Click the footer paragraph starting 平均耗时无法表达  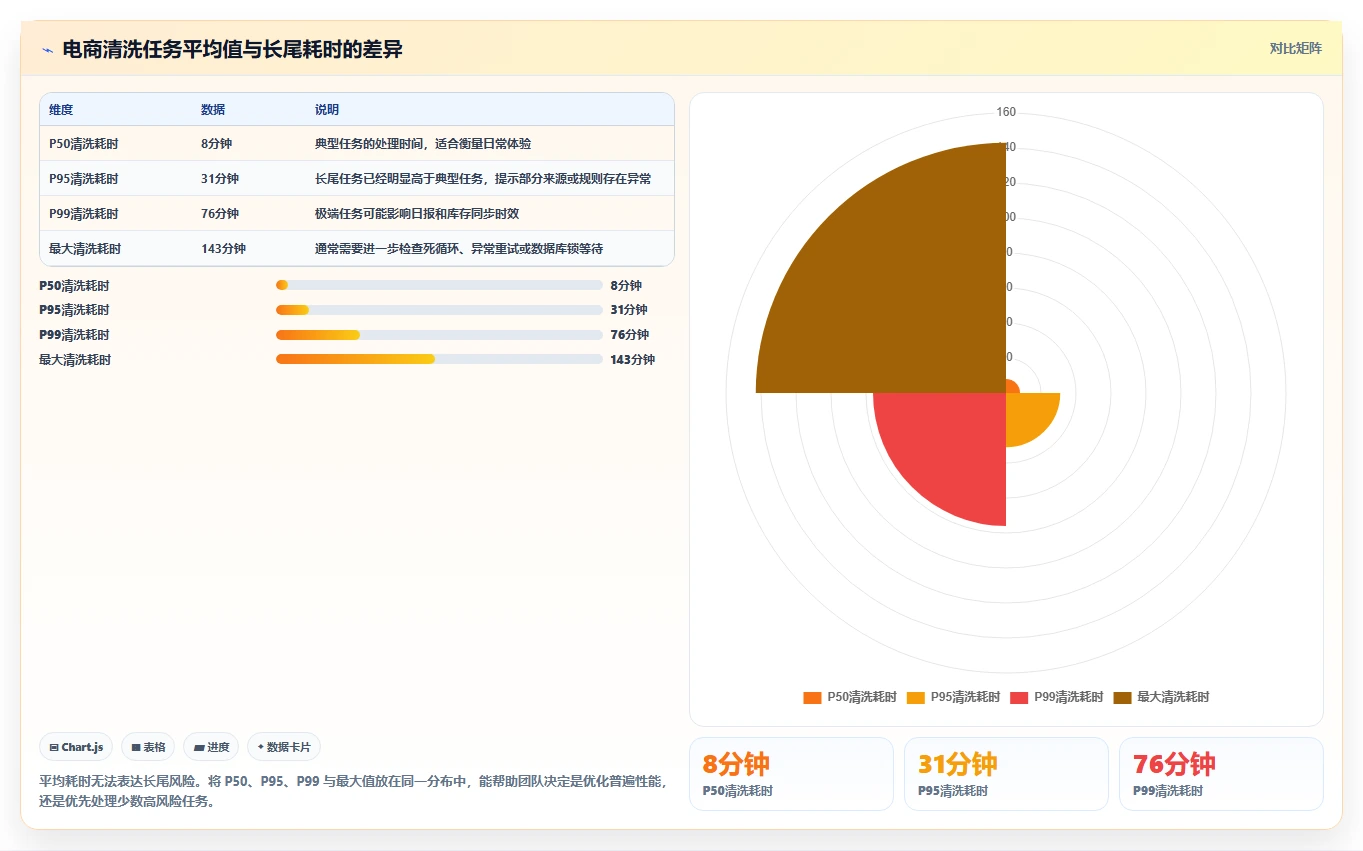(x=352, y=791)
